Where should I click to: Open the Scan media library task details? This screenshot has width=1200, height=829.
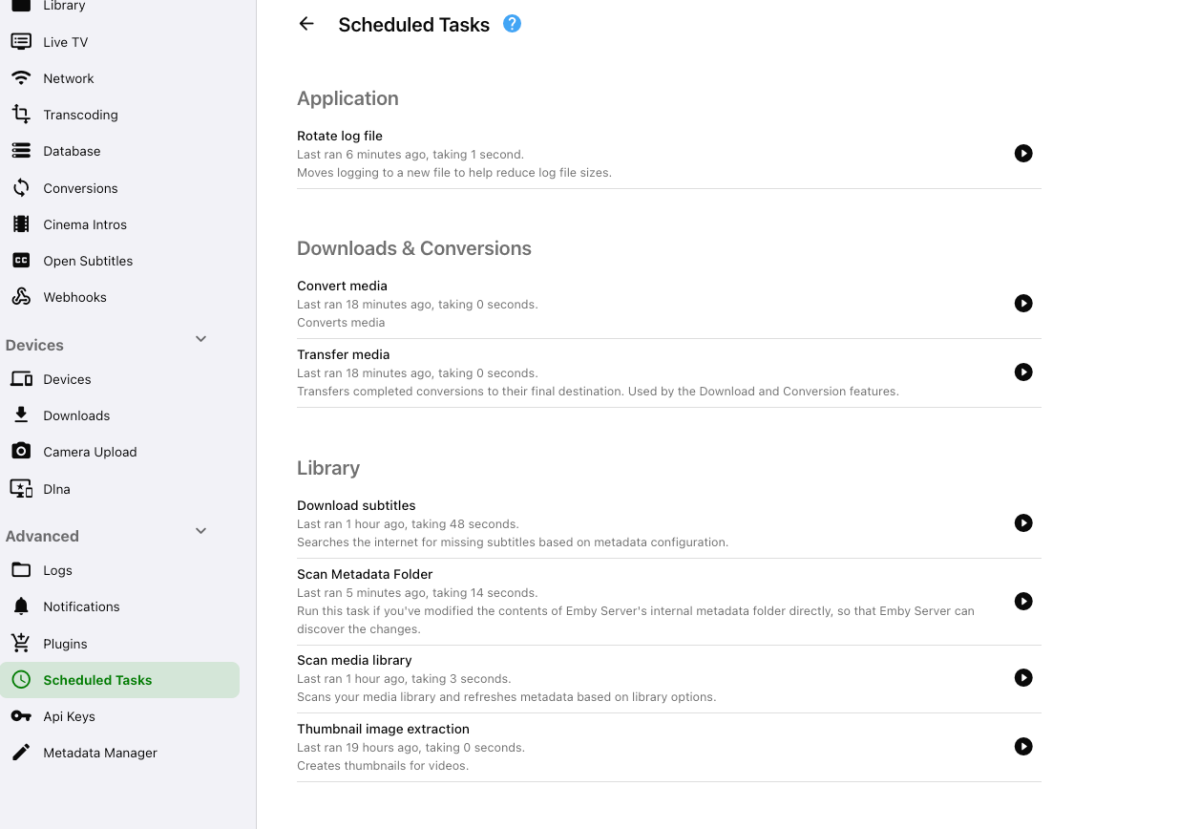(x=354, y=660)
